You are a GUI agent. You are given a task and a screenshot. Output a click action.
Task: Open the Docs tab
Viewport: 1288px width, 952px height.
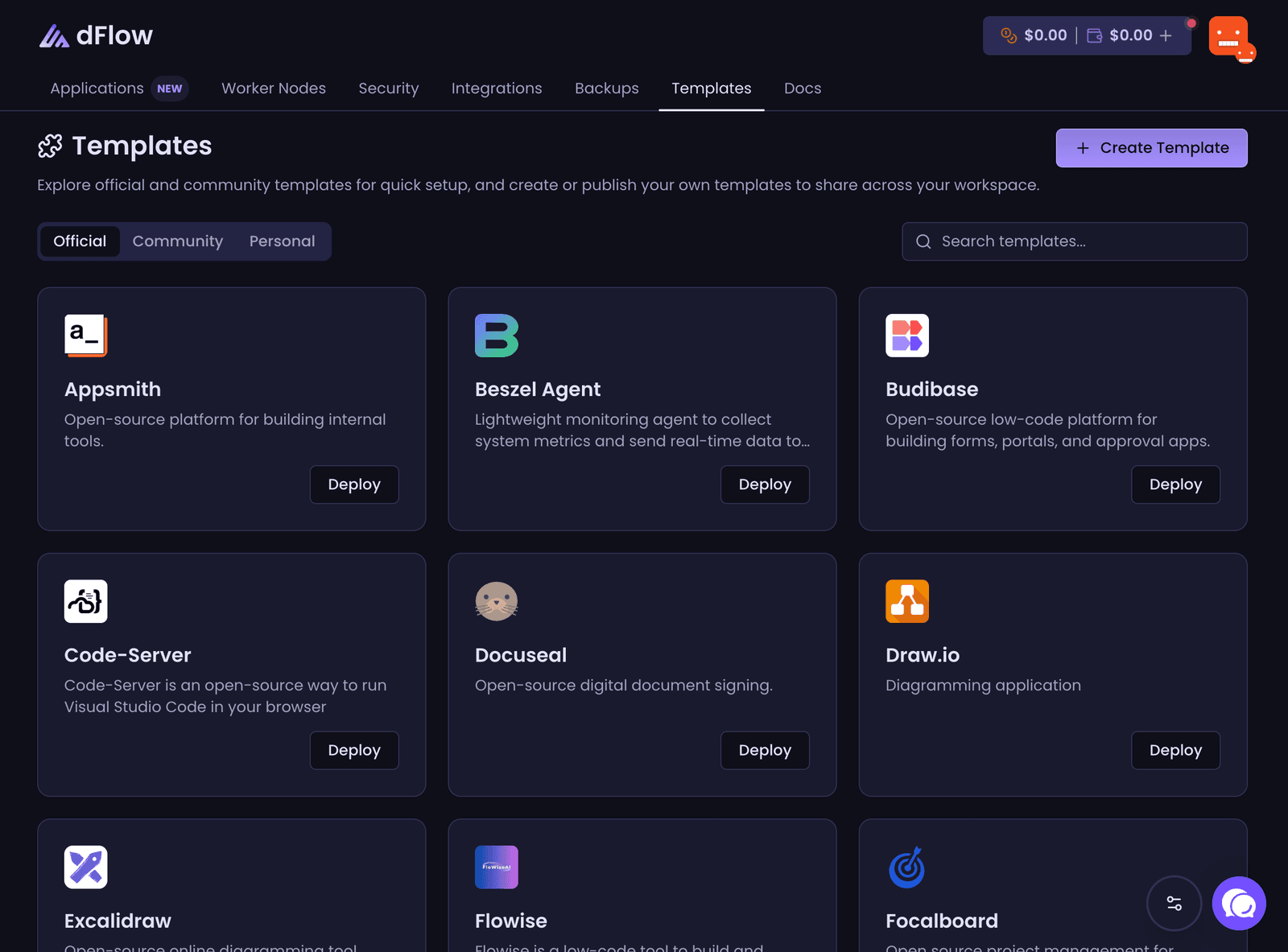803,89
